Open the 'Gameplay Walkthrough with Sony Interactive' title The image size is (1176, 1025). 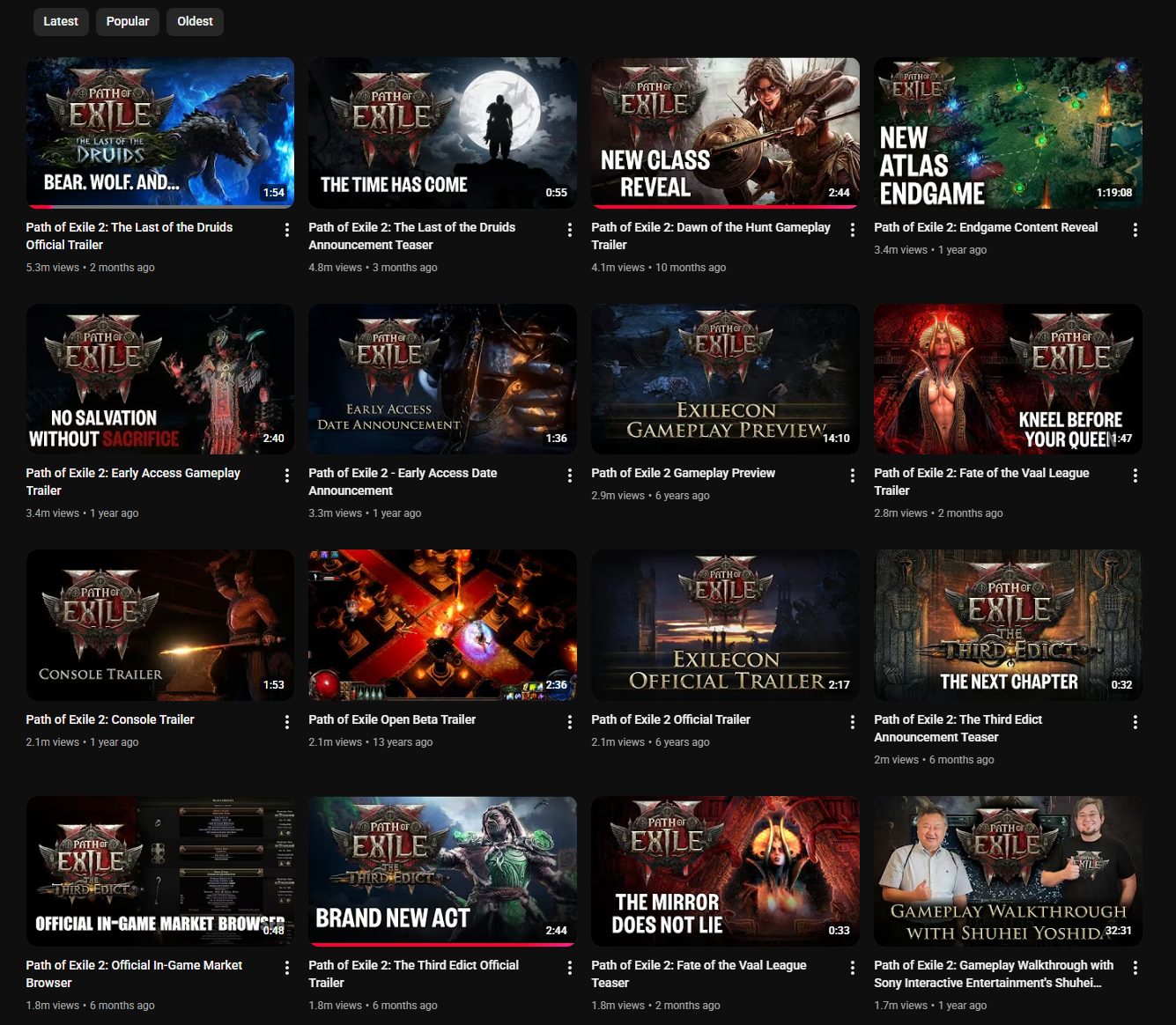pyautogui.click(x=994, y=974)
